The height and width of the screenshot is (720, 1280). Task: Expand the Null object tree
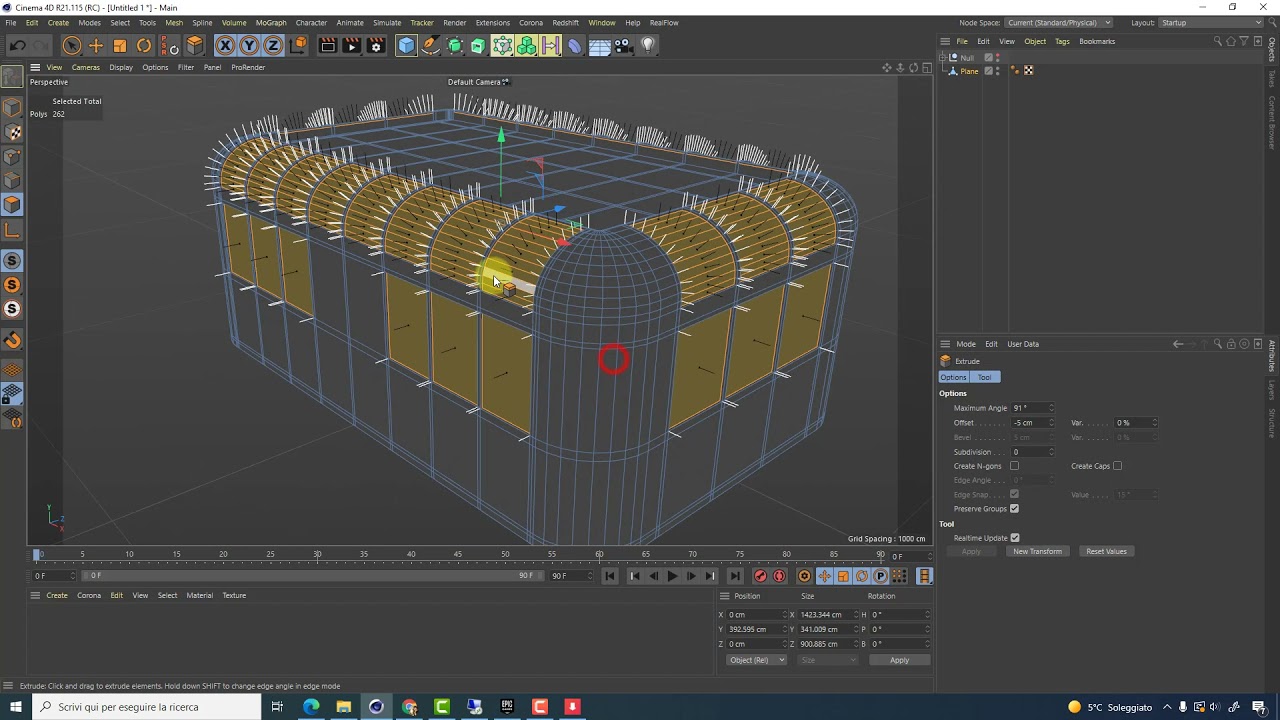943,58
